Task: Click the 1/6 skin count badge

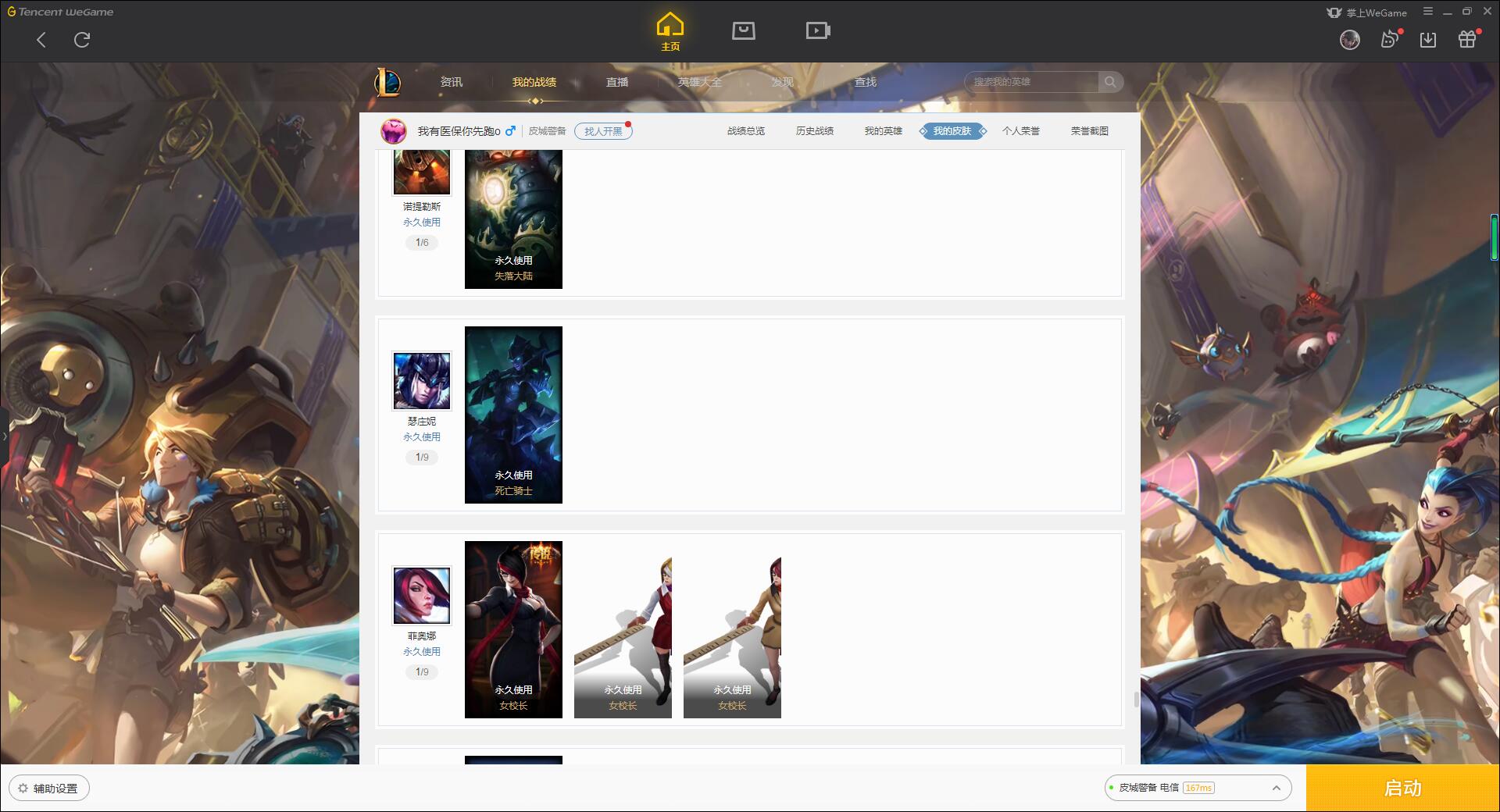Action: [x=422, y=243]
